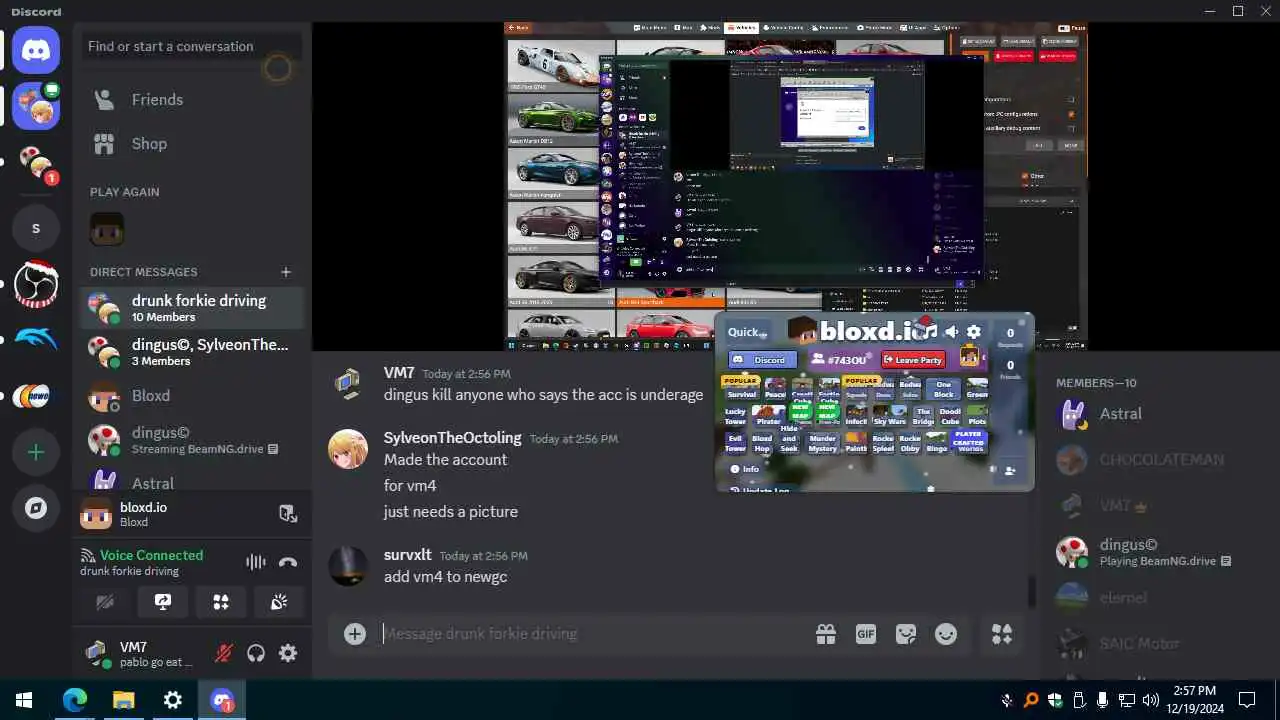Click the chat scrollbar
This screenshot has width=1280, height=720.
1033,591
